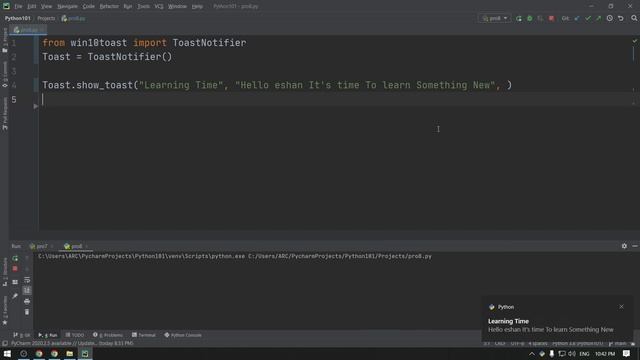Collapse the code fold marker near line 5
The width and height of the screenshot is (640, 360).
pos(36,106)
